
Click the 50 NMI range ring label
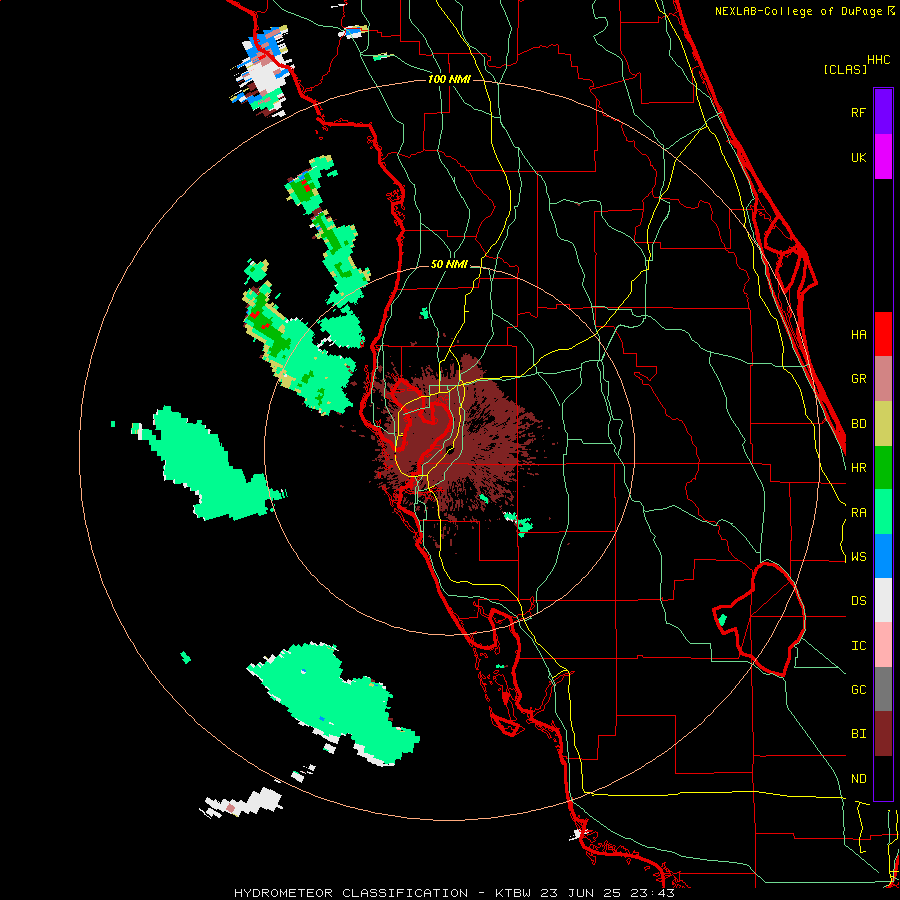449,264
